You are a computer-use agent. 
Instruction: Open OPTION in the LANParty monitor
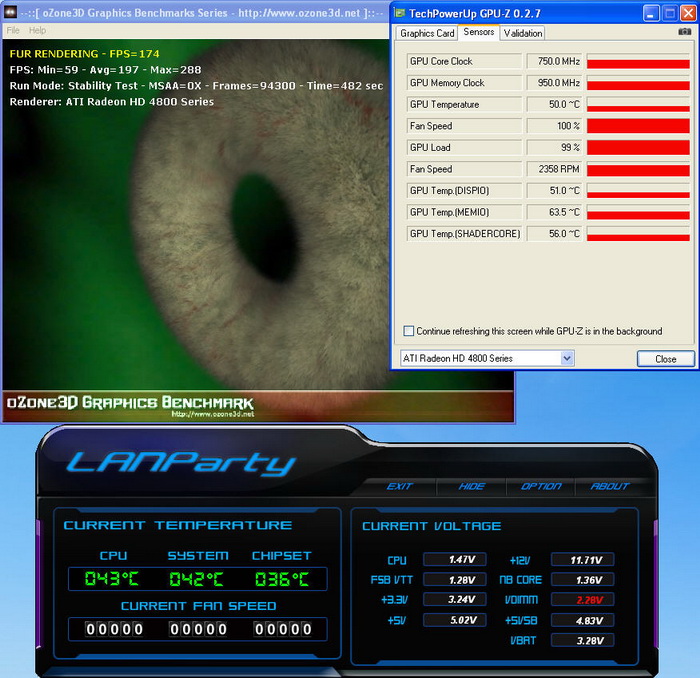541,486
